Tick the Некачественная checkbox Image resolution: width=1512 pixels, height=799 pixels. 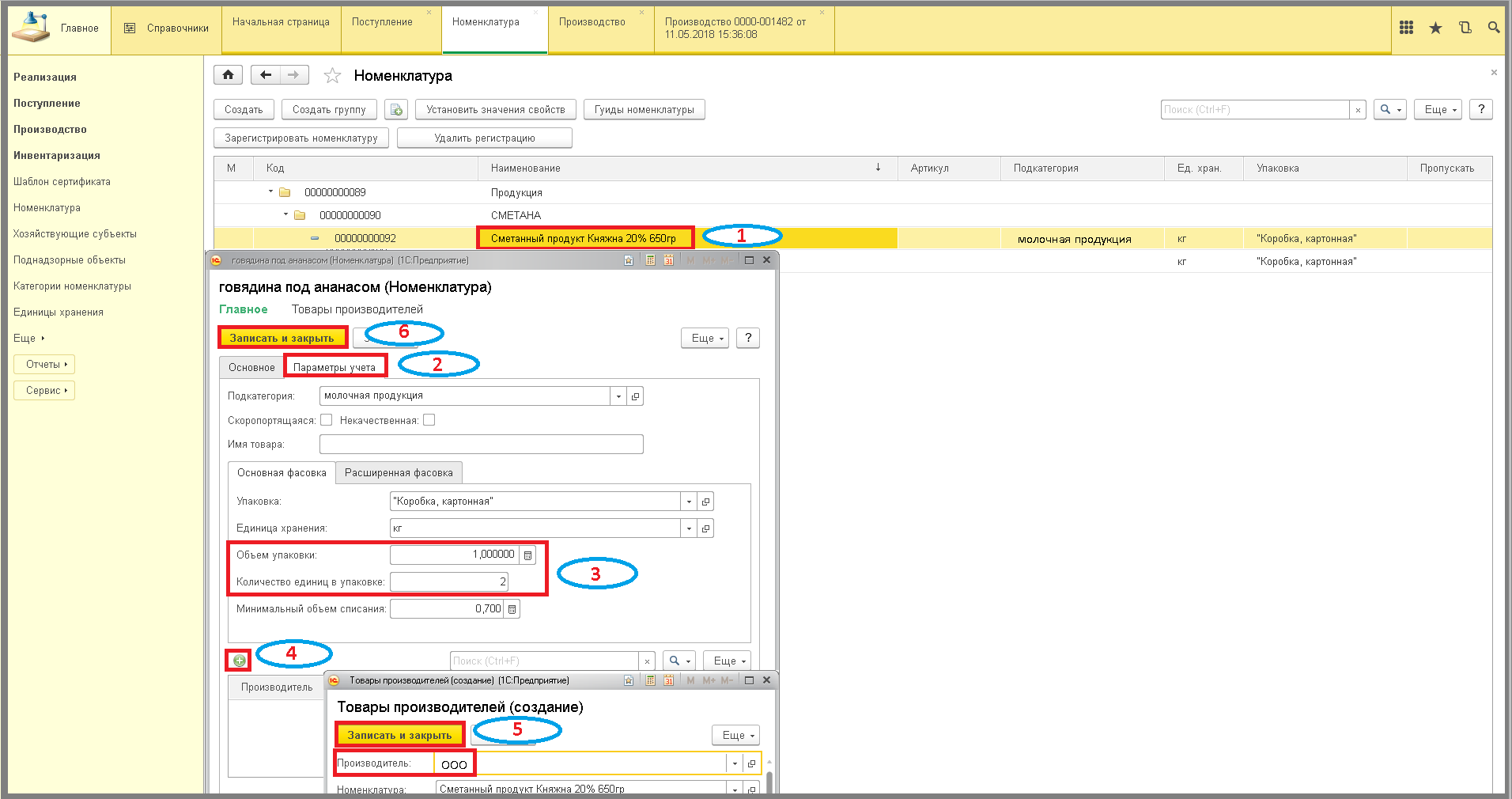429,420
